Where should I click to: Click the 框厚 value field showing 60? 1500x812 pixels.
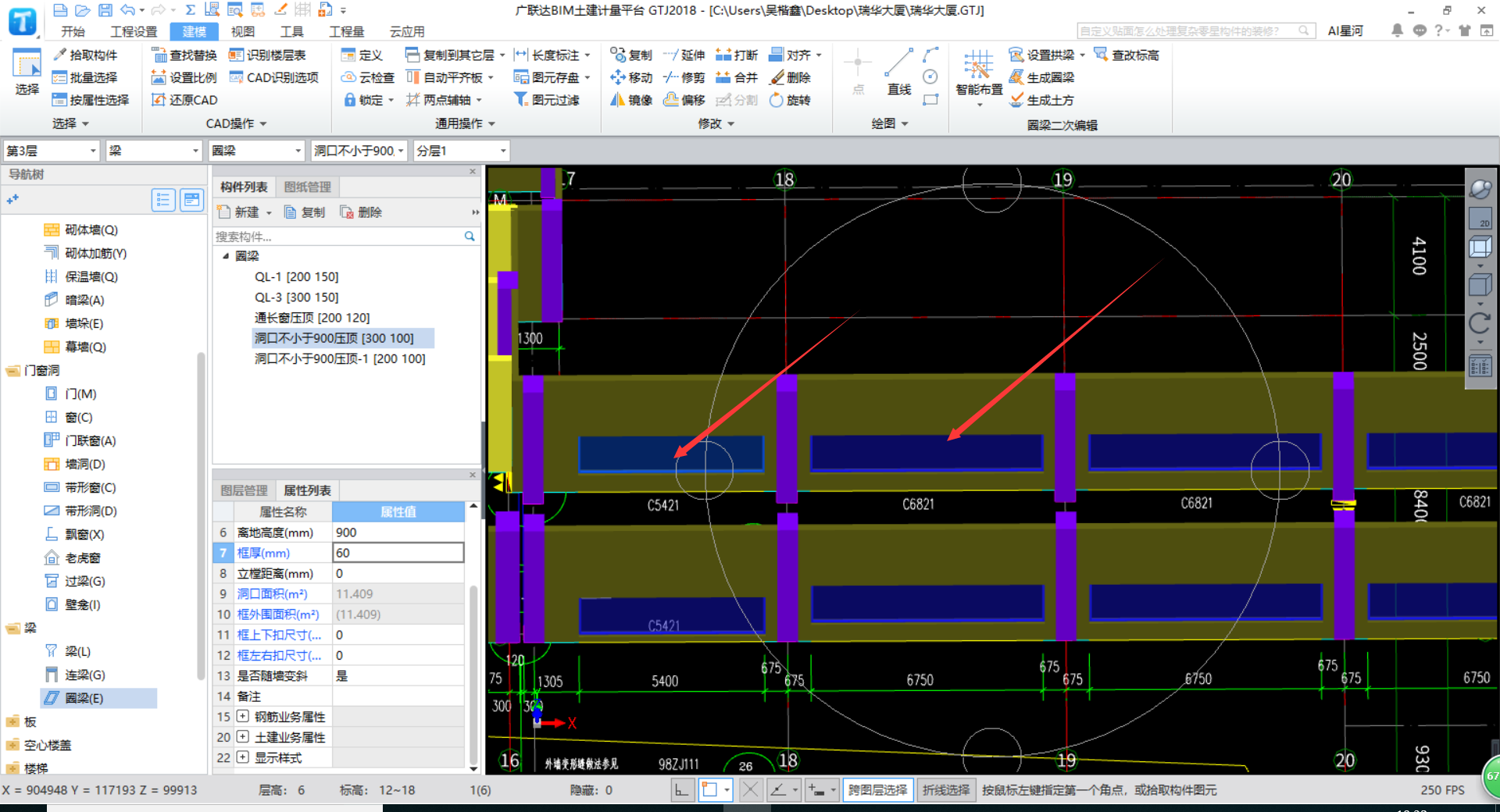tap(398, 553)
